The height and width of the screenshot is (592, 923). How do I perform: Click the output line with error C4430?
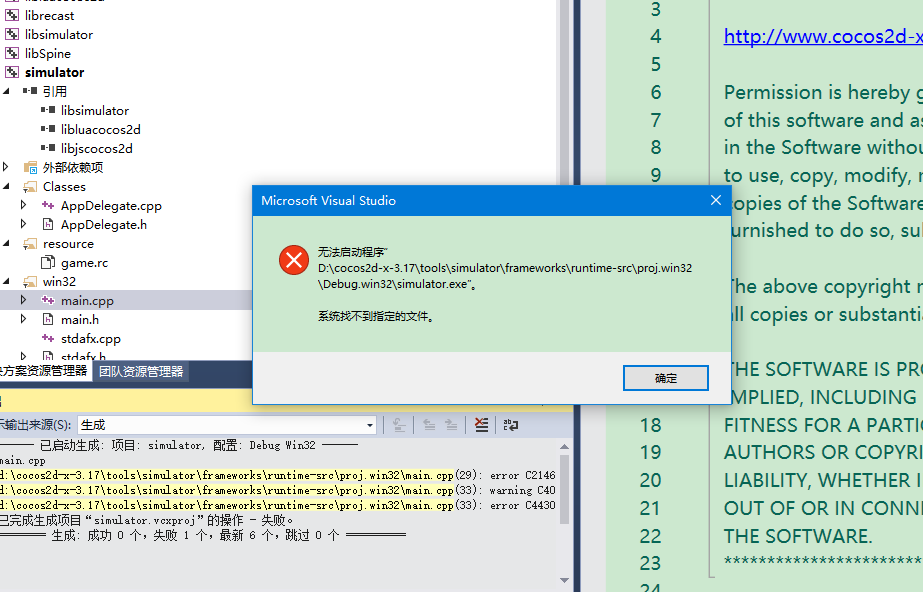278,505
